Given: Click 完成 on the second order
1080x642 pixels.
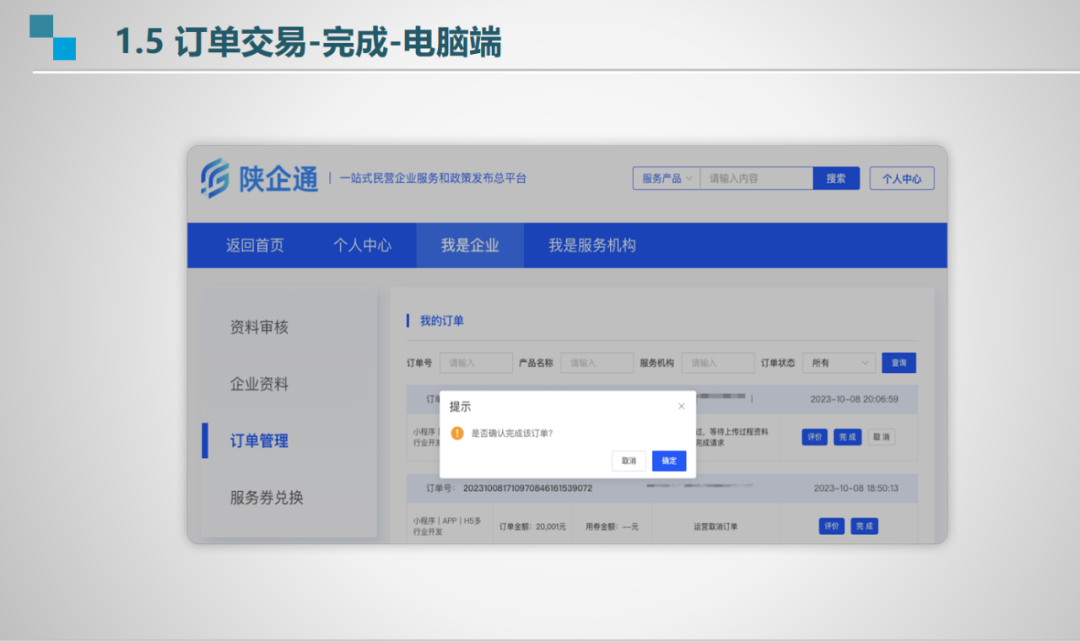Looking at the screenshot, I should point(864,526).
